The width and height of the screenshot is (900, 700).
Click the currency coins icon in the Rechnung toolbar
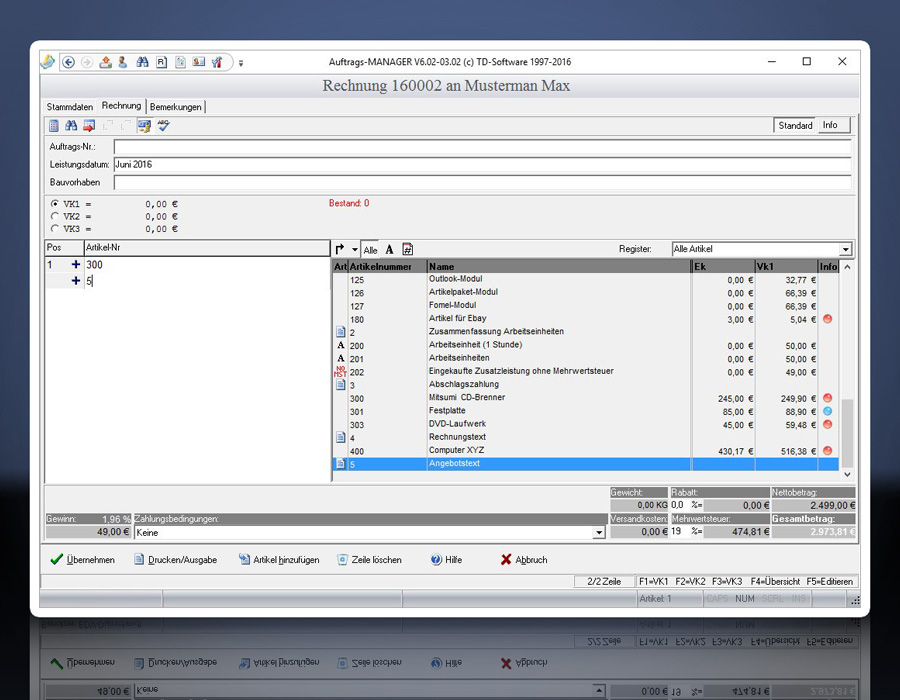click(x=145, y=125)
